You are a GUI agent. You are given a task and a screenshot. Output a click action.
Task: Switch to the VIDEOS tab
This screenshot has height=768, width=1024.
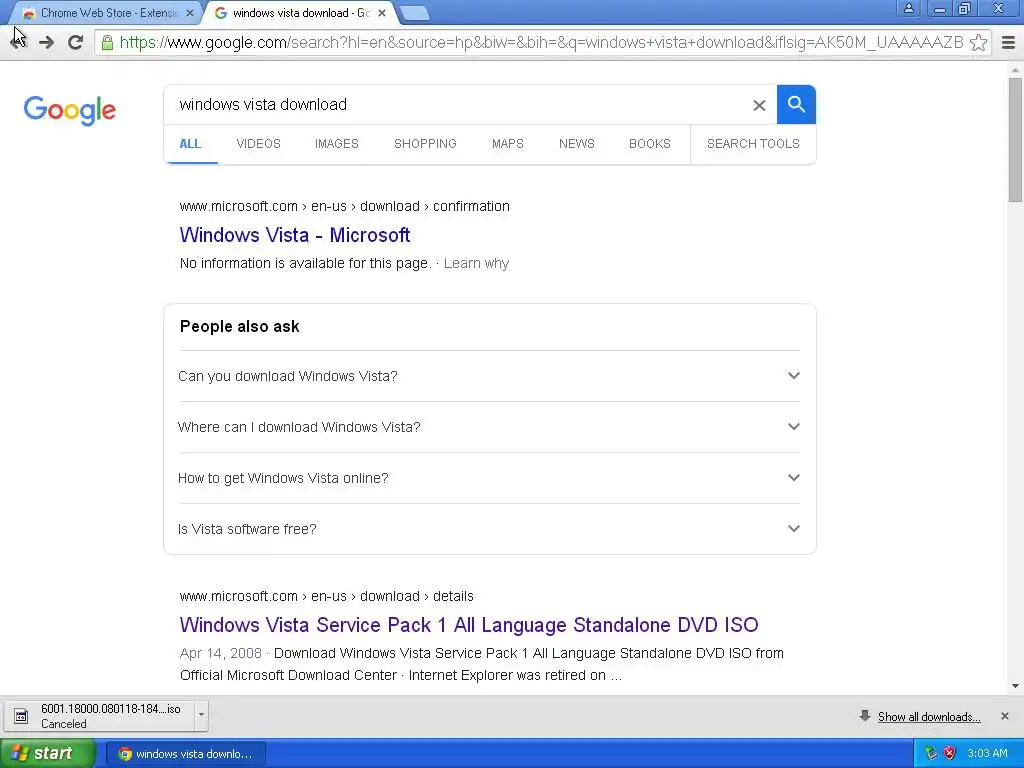coord(259,144)
